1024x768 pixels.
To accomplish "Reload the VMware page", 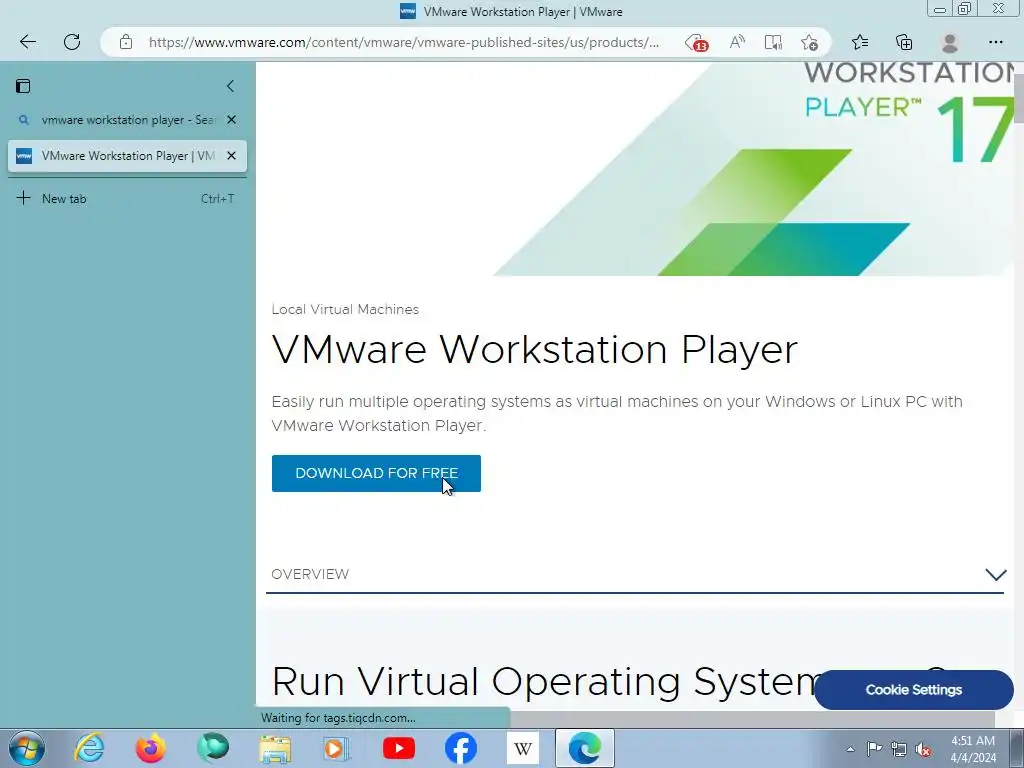I will tap(72, 42).
